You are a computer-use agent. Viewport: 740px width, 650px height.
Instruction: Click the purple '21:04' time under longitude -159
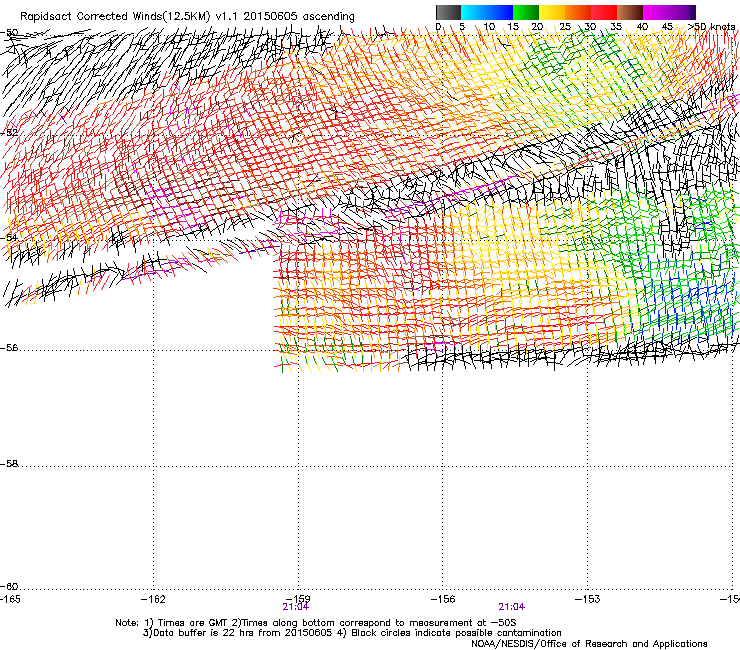(295, 607)
